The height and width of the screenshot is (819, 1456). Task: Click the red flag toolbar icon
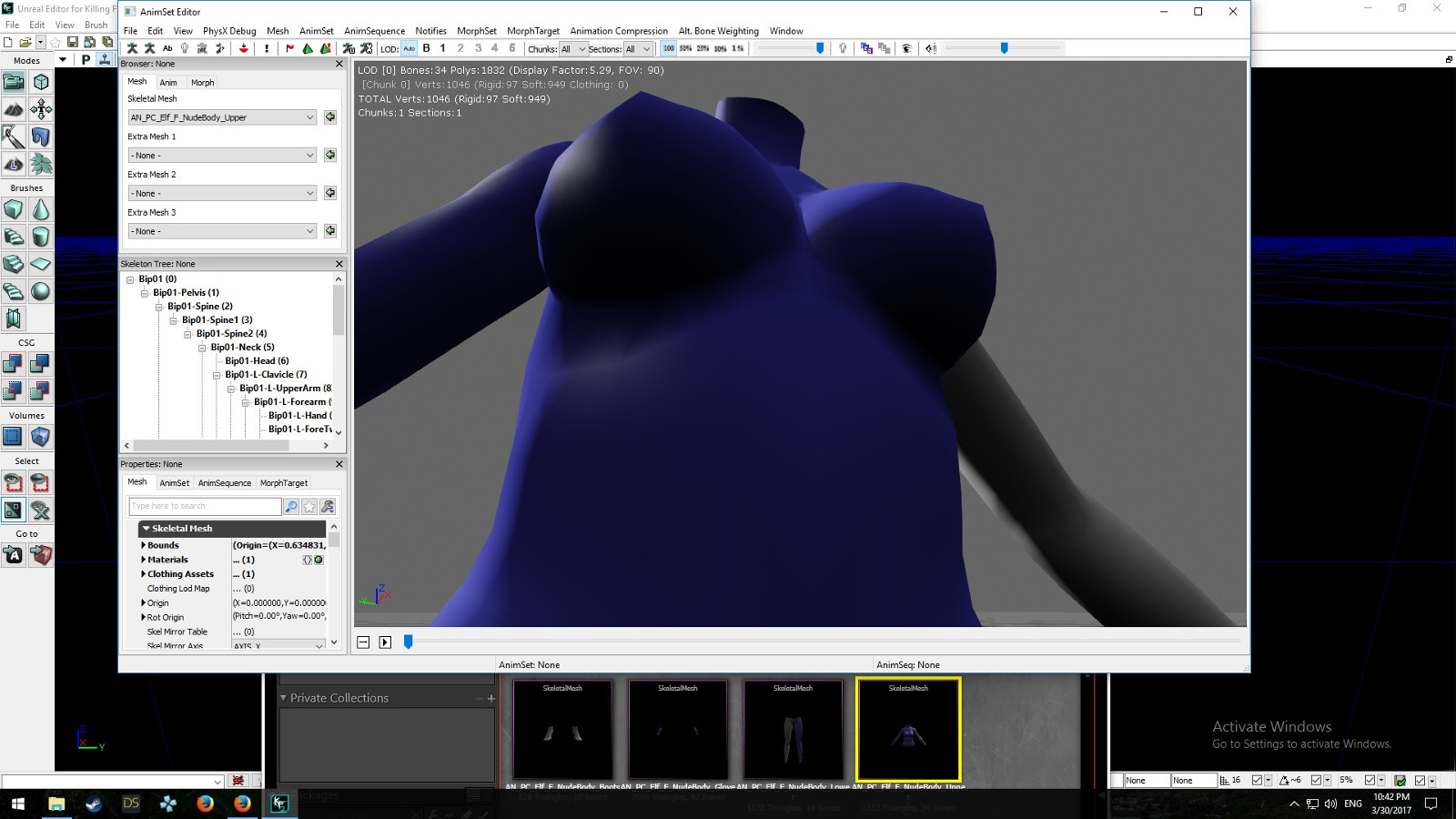point(290,49)
